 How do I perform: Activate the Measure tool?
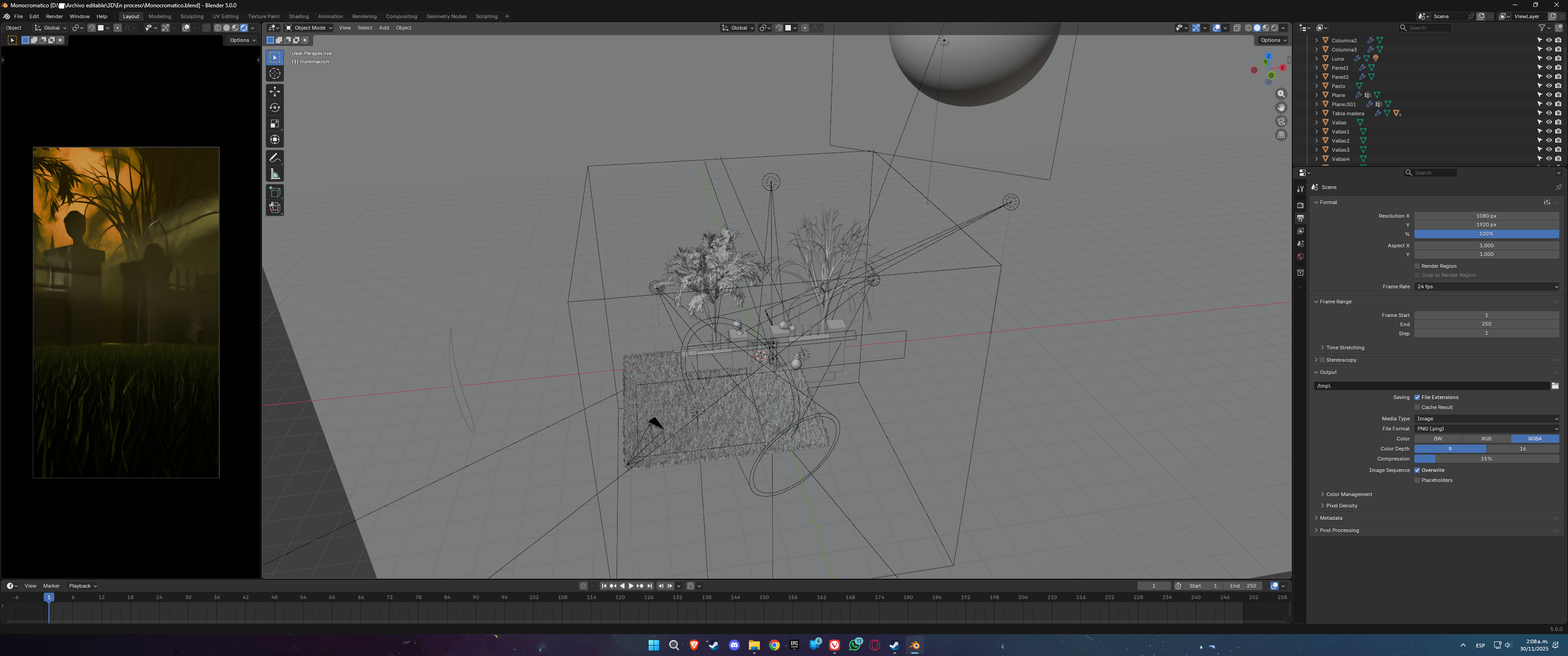click(x=275, y=174)
